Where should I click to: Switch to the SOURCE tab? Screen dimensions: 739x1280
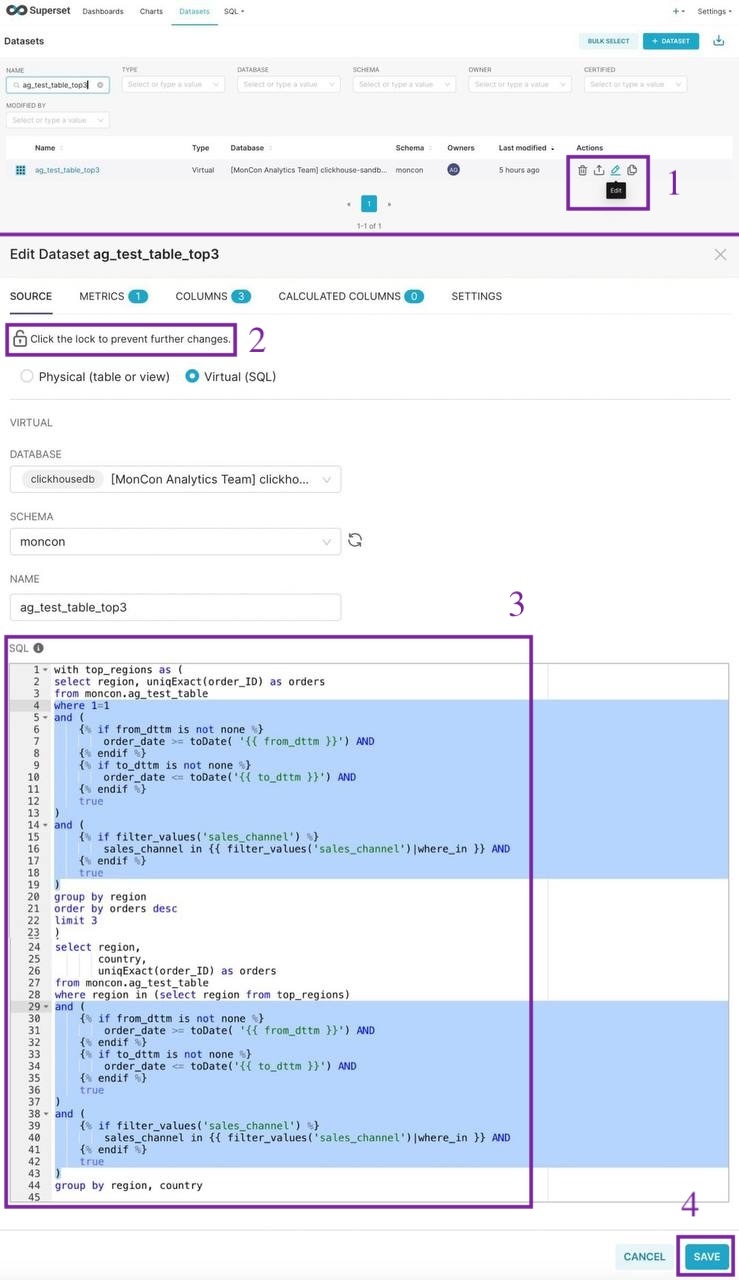tap(31, 296)
